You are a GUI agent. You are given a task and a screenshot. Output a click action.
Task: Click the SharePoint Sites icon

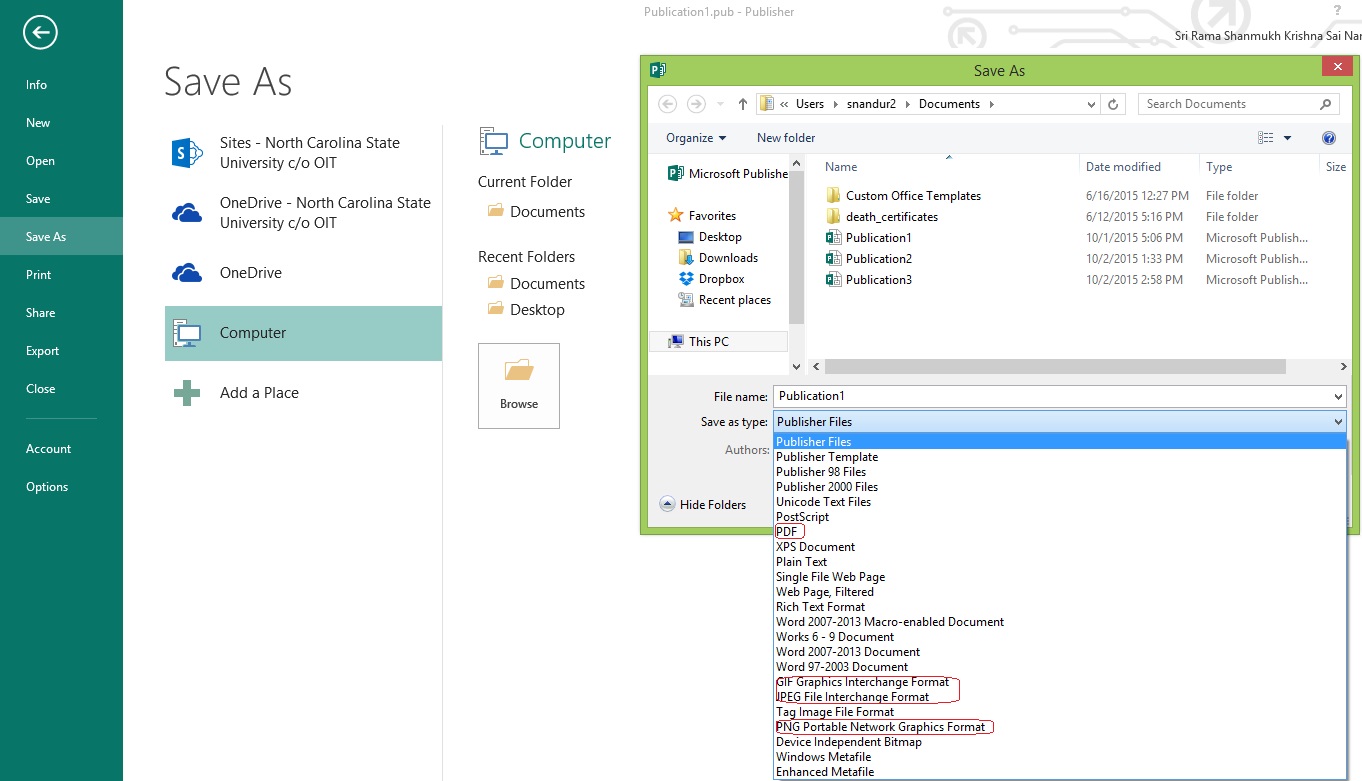click(187, 153)
